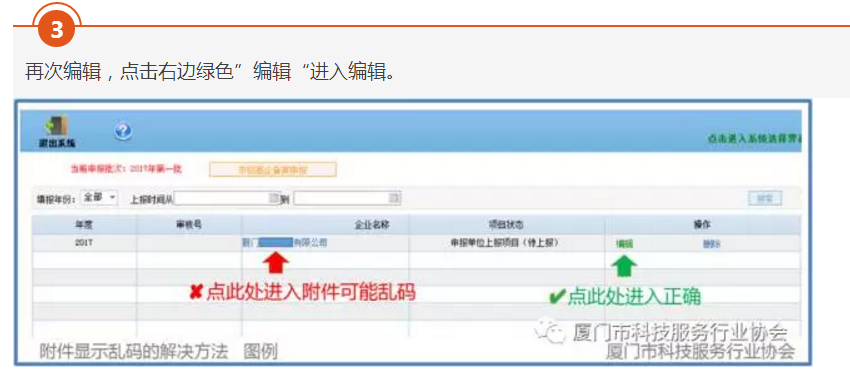This screenshot has width=850, height=375.
Task: Select the 2017 year cell in table
Action: point(84,243)
